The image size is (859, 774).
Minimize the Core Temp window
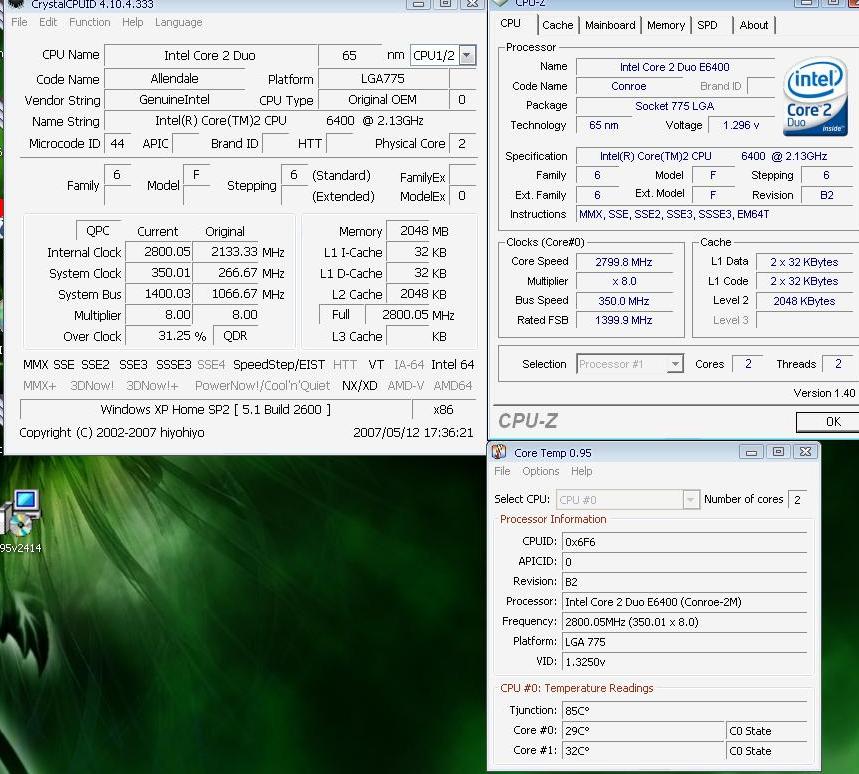[x=752, y=453]
